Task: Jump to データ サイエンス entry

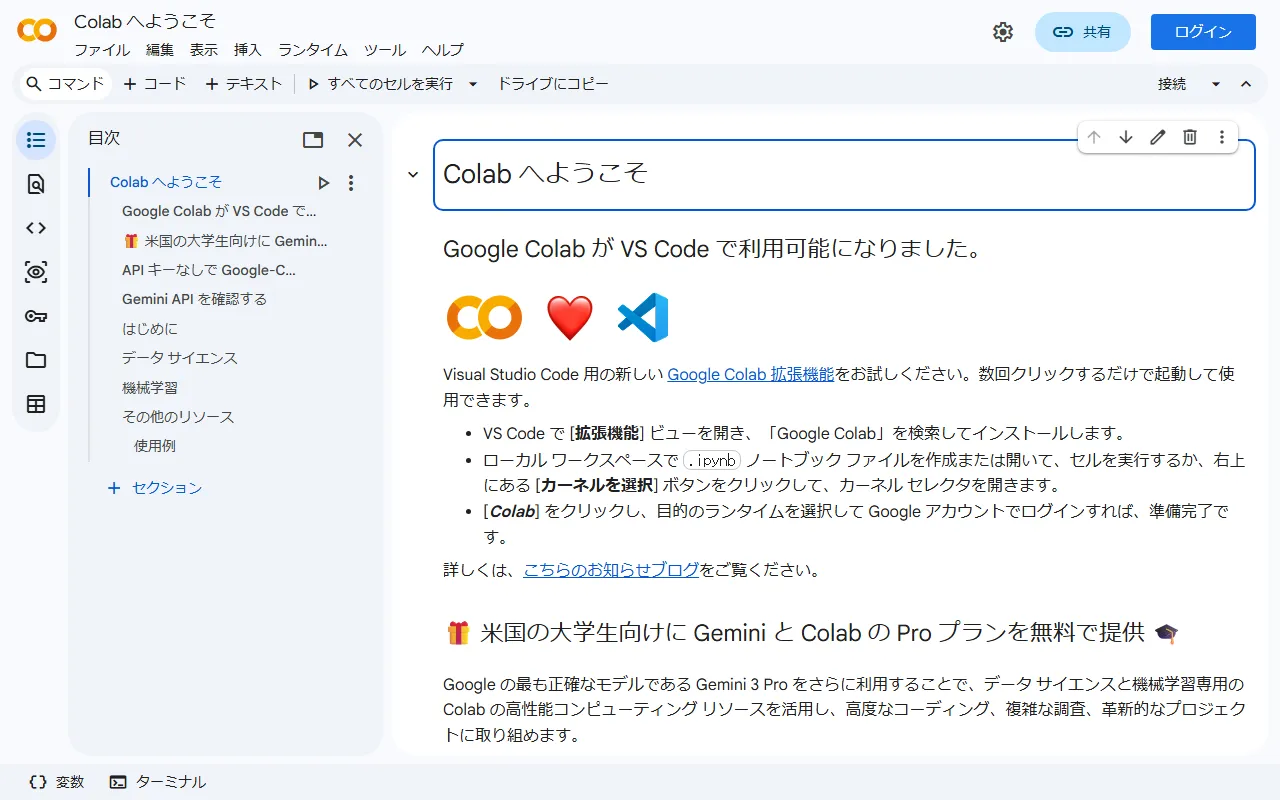Action: coord(180,358)
